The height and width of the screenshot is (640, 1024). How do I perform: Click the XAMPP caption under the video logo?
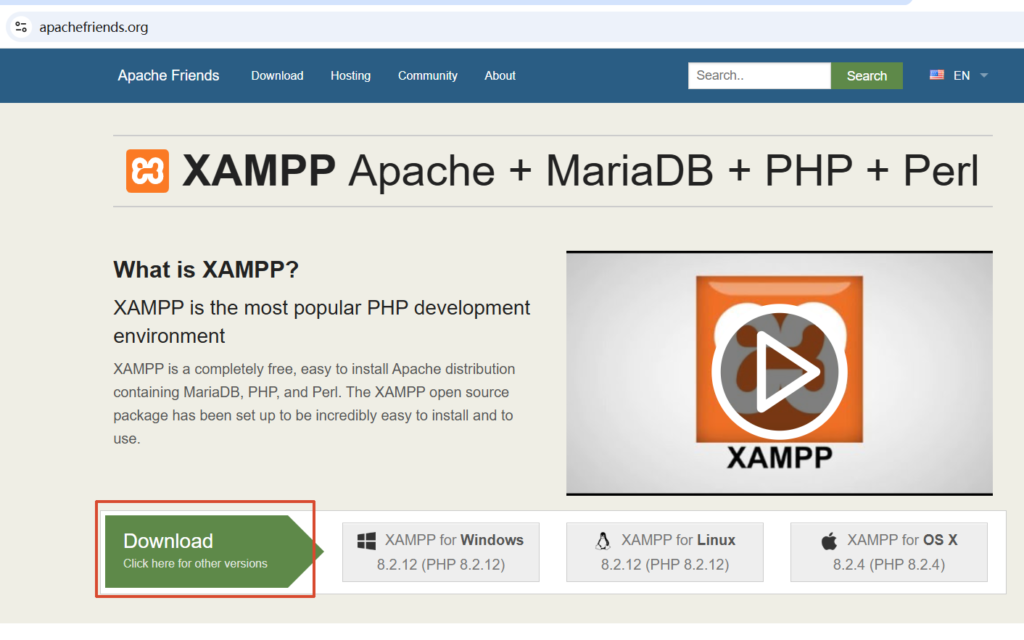click(x=780, y=457)
